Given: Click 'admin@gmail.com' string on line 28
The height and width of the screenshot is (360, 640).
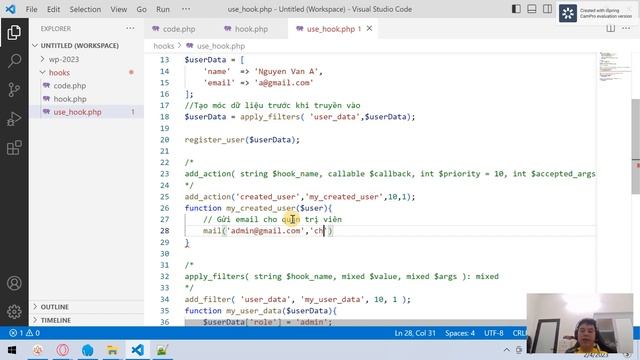Looking at the screenshot, I should (265, 231).
